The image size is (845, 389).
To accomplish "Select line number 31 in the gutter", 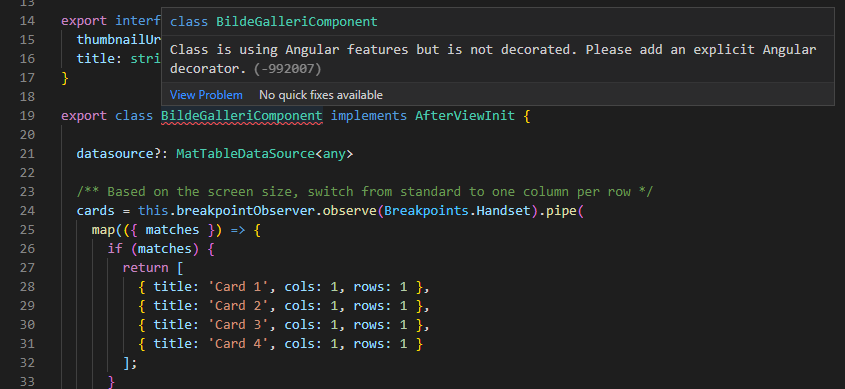I will point(26,343).
